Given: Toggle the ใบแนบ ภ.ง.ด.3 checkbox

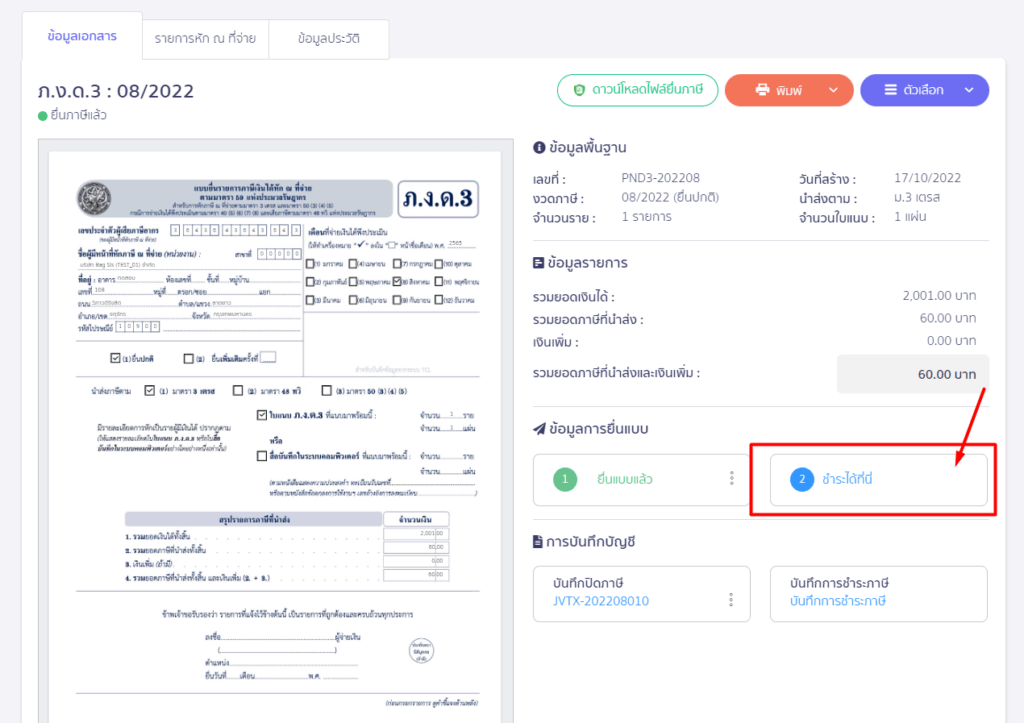Looking at the screenshot, I should (x=262, y=415).
